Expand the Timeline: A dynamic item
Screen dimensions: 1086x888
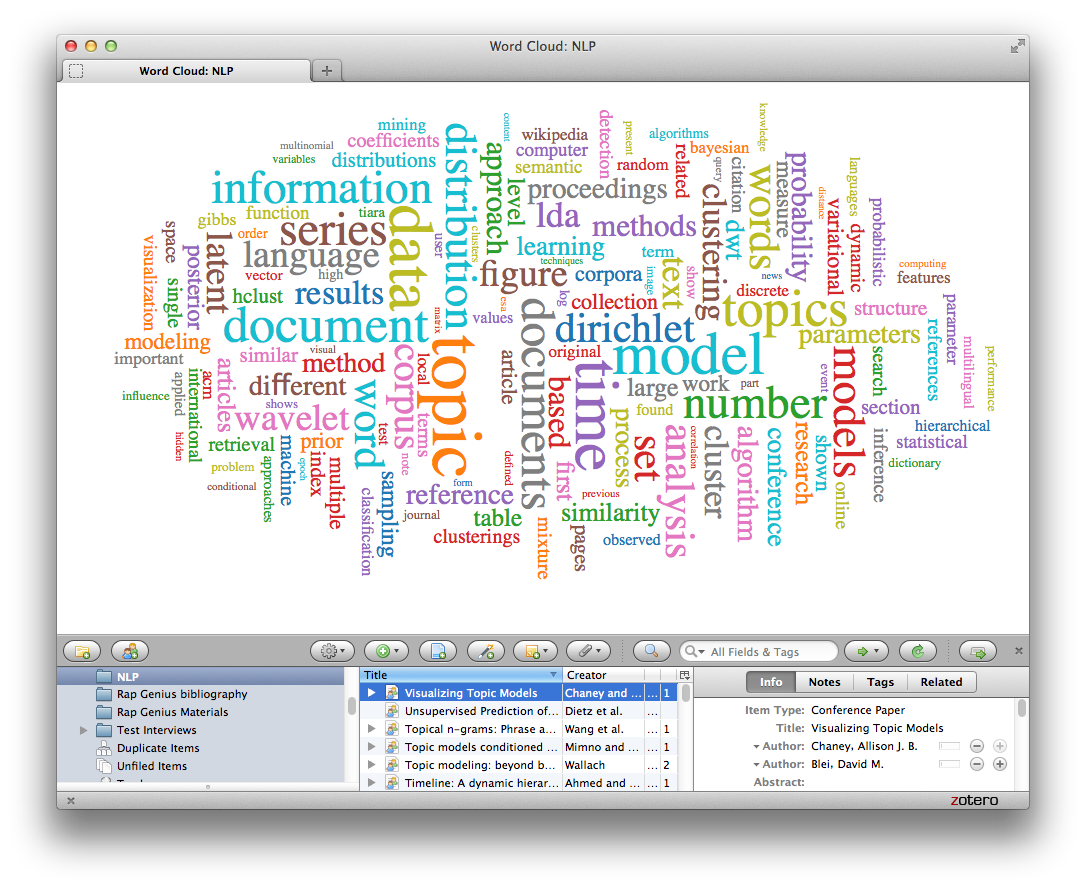(371, 783)
